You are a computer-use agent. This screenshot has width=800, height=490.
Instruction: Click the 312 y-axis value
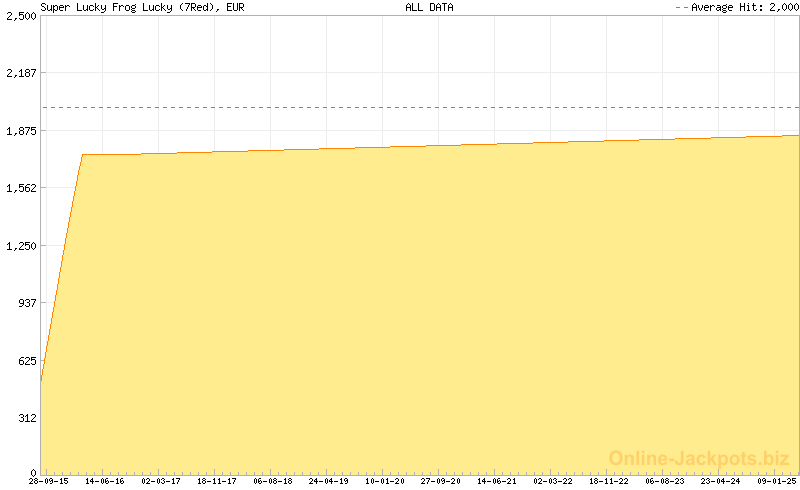[24, 417]
